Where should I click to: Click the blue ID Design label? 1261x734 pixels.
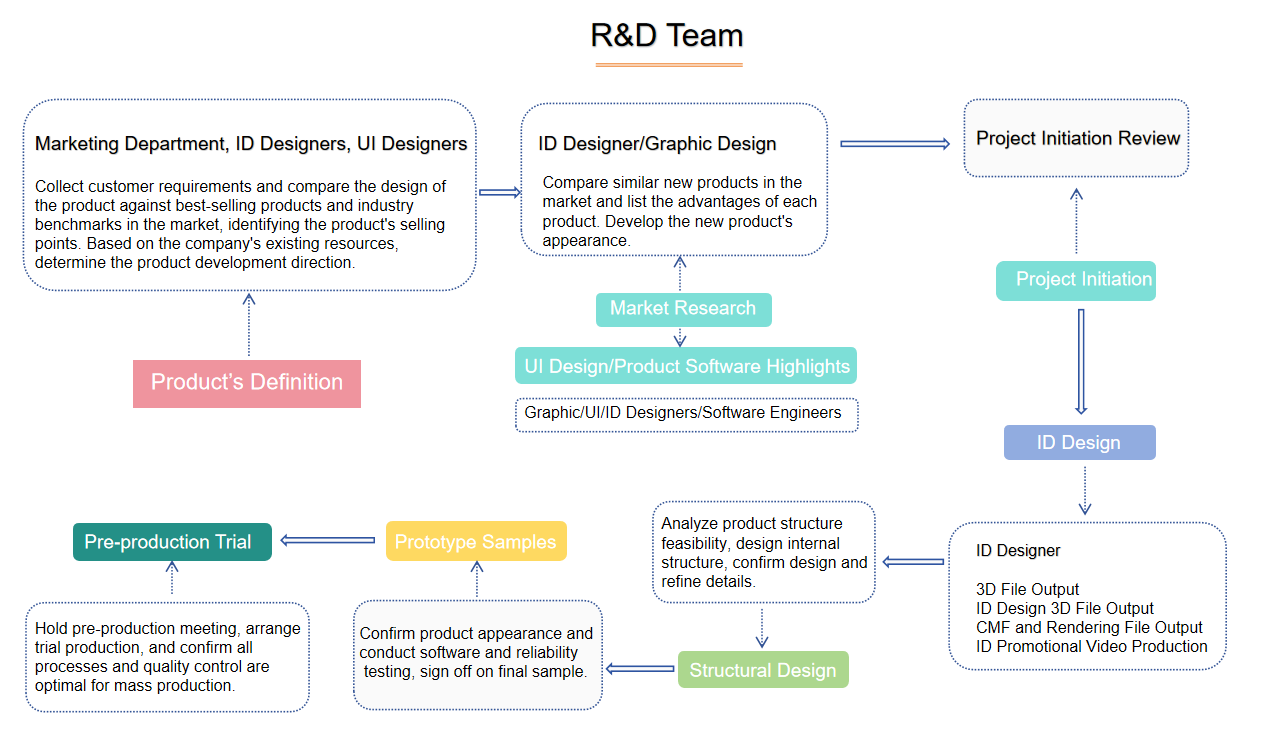[1079, 443]
